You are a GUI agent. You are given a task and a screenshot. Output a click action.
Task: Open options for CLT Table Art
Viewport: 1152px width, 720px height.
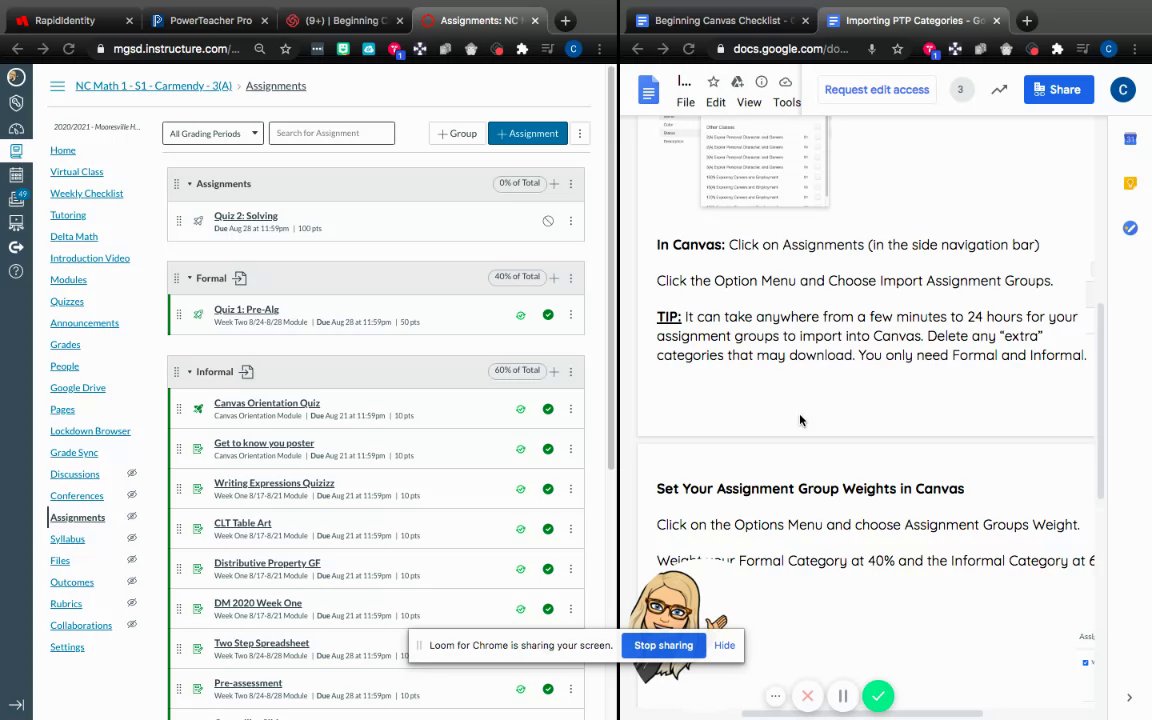[571, 529]
